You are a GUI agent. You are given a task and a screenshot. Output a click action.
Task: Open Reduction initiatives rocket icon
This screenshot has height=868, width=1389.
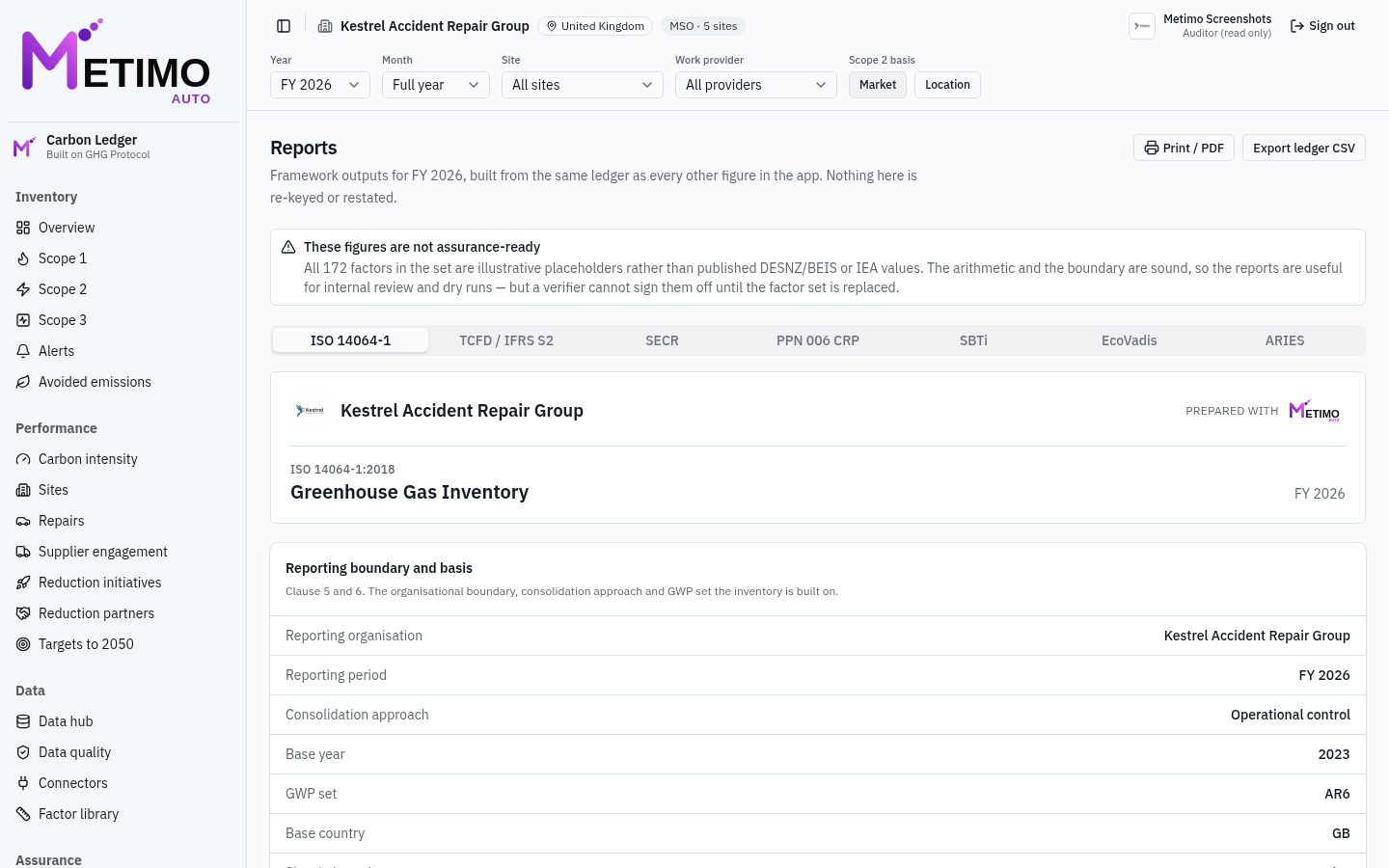point(23,583)
